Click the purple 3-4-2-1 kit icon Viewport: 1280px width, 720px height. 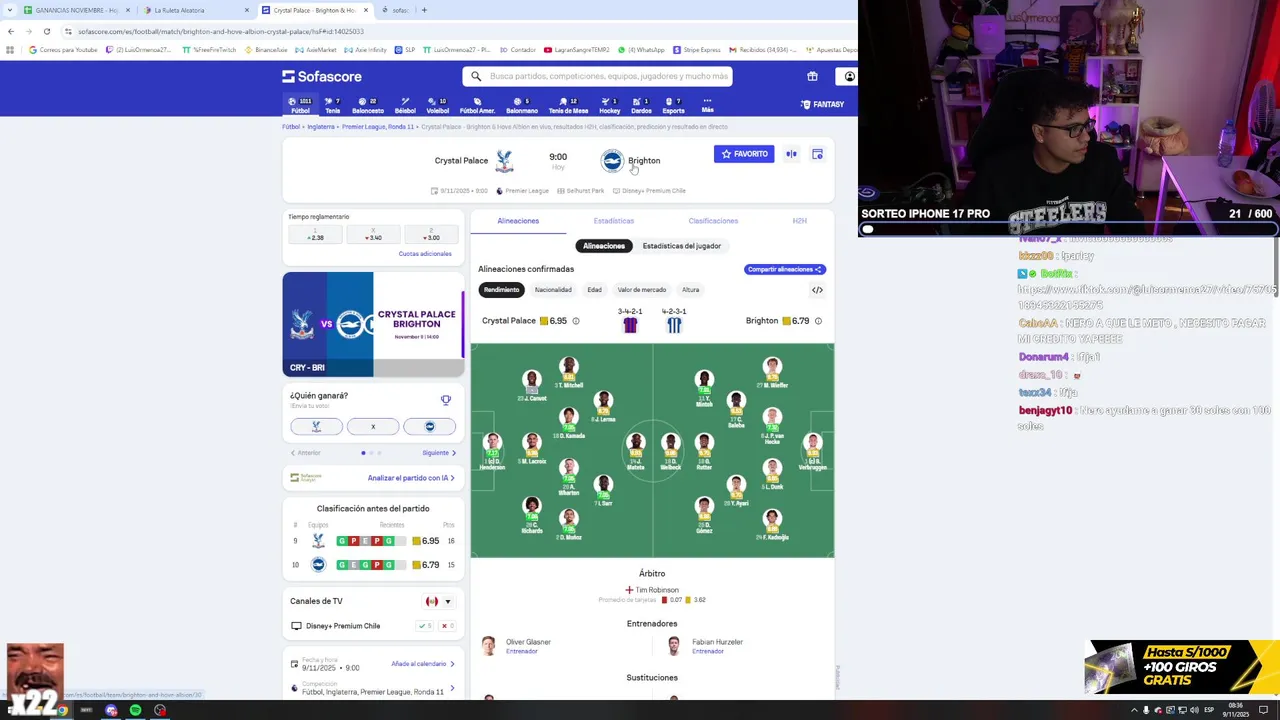click(x=630, y=325)
